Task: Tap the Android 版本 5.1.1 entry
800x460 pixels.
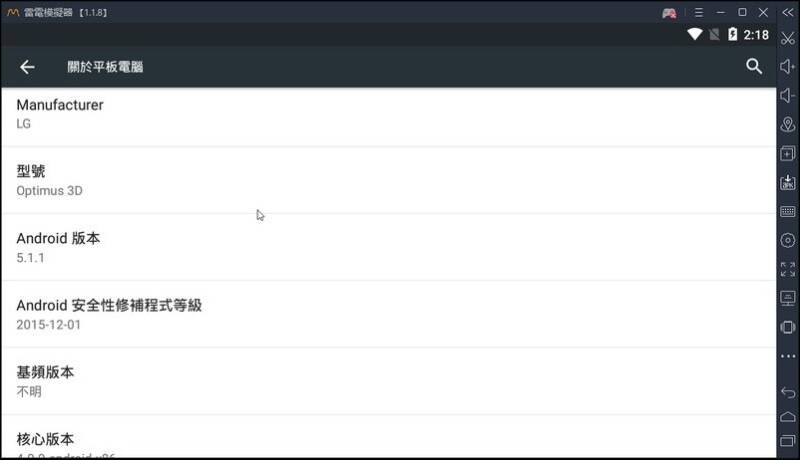Action: tap(389, 247)
